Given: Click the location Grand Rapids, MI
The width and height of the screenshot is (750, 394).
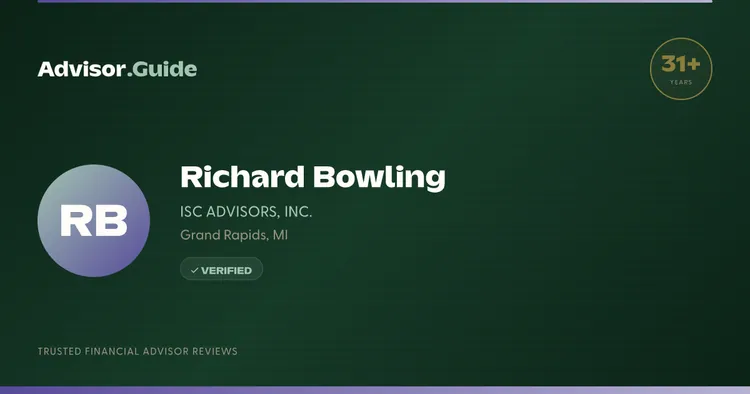Looking at the screenshot, I should [234, 235].
